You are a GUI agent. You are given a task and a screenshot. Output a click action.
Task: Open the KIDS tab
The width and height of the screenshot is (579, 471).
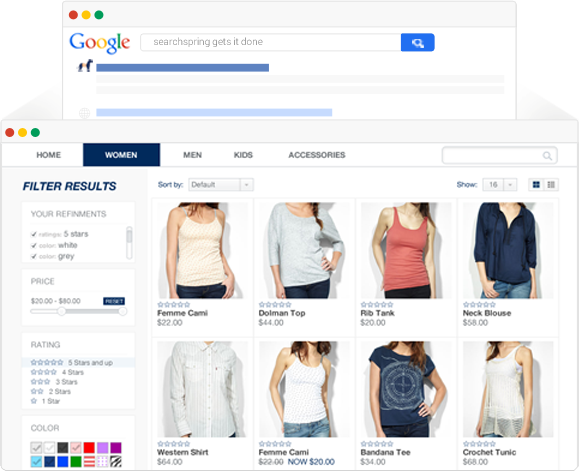pyautogui.click(x=243, y=155)
